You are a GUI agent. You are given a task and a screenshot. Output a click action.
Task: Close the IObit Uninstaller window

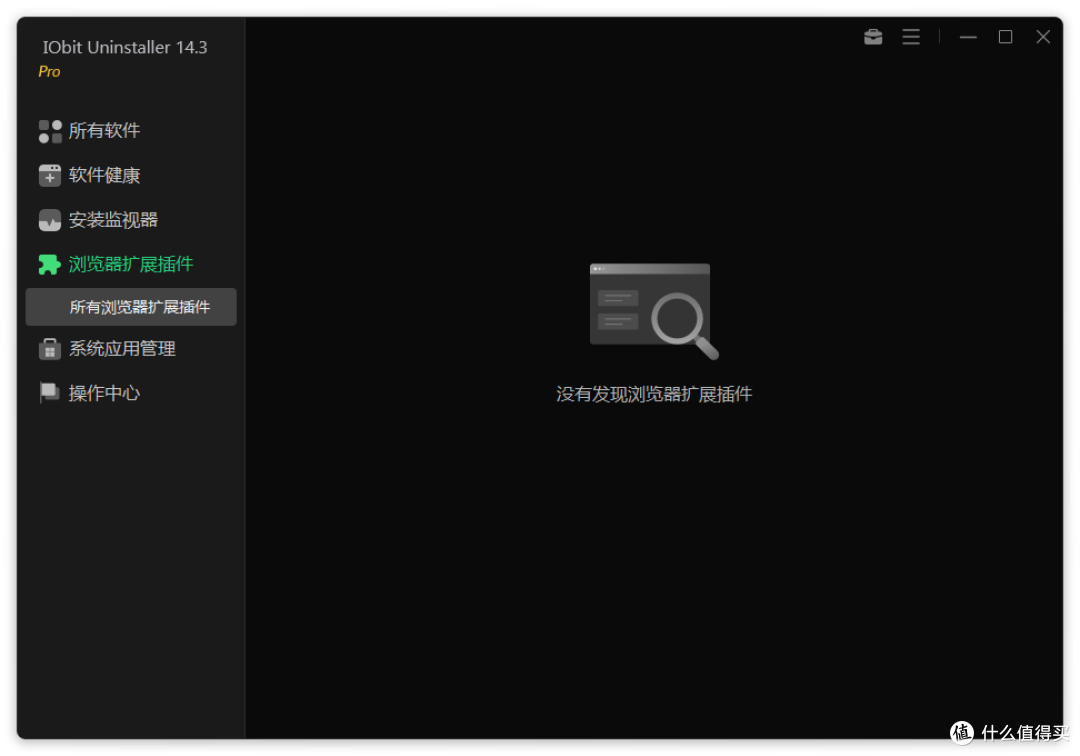(1043, 36)
